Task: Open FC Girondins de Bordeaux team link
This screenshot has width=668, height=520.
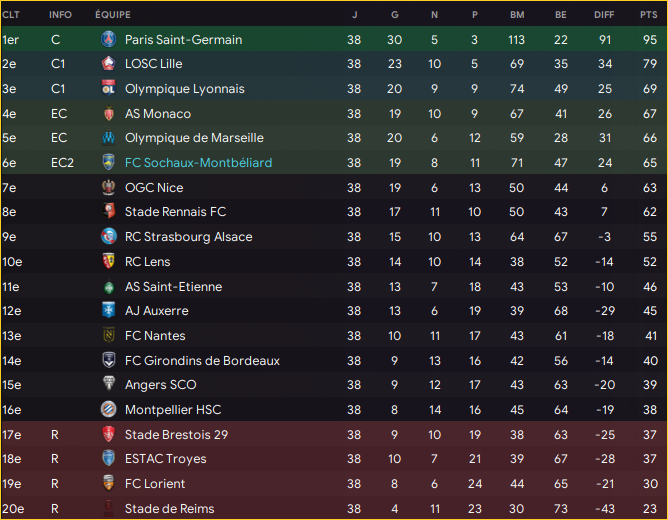Action: point(202,361)
